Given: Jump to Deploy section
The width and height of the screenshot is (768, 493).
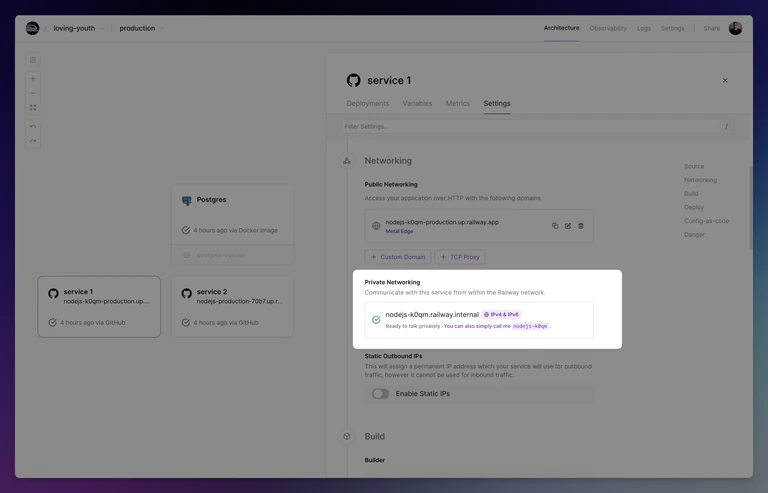Looking at the screenshot, I should click(x=694, y=208).
